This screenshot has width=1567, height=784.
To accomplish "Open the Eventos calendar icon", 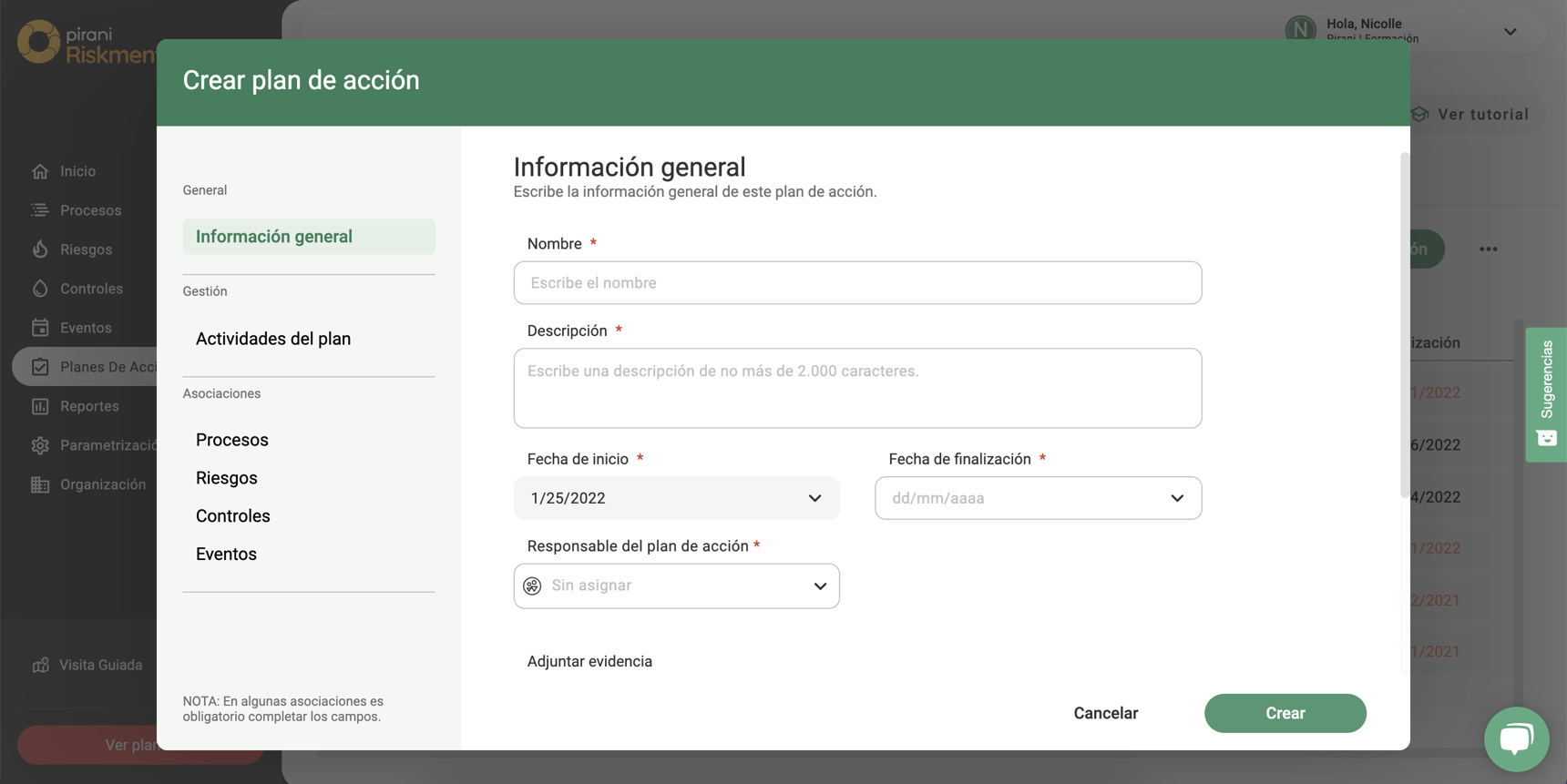I will (40, 328).
